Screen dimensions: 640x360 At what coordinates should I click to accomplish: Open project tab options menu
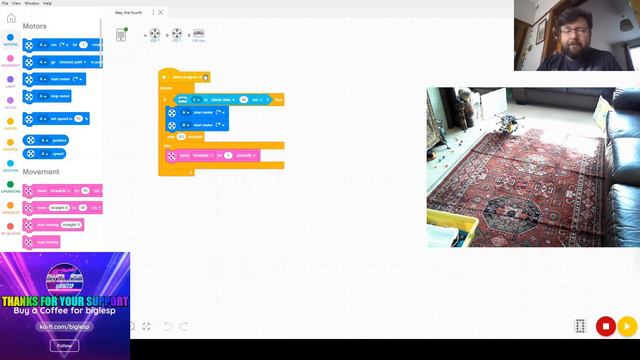tap(153, 13)
